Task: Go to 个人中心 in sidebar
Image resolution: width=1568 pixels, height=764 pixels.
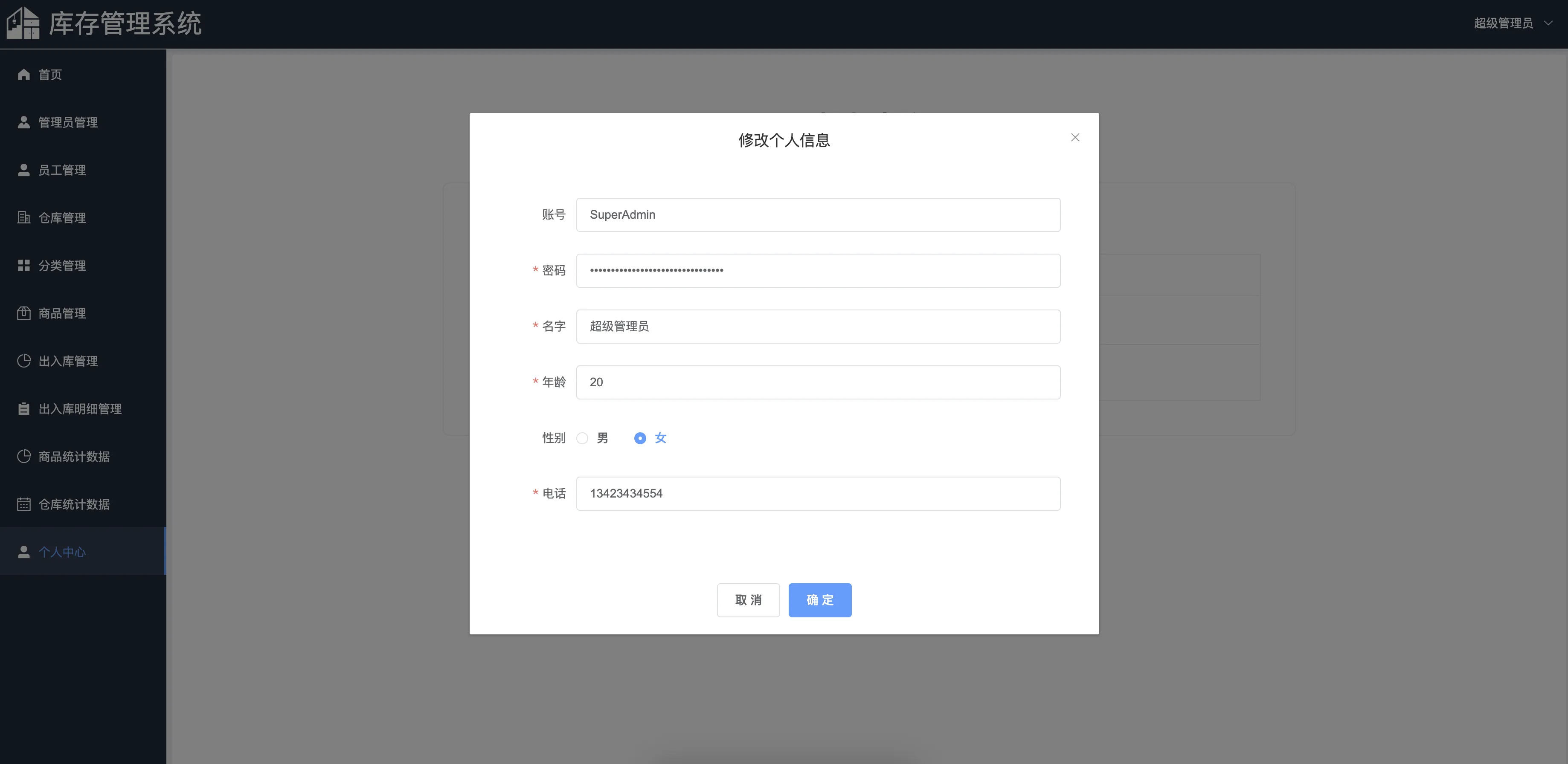Action: pos(62,552)
